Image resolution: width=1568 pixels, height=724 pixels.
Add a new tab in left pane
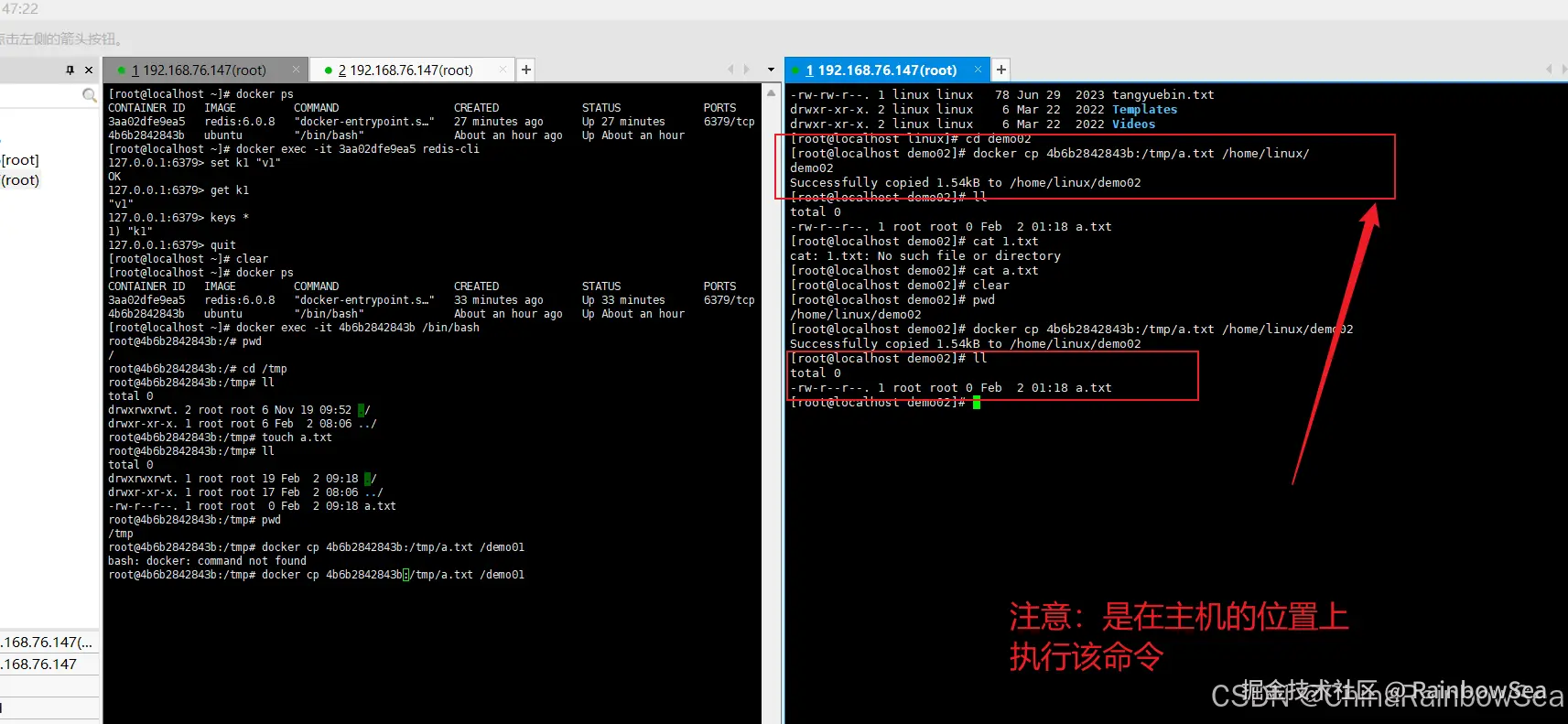pos(526,70)
